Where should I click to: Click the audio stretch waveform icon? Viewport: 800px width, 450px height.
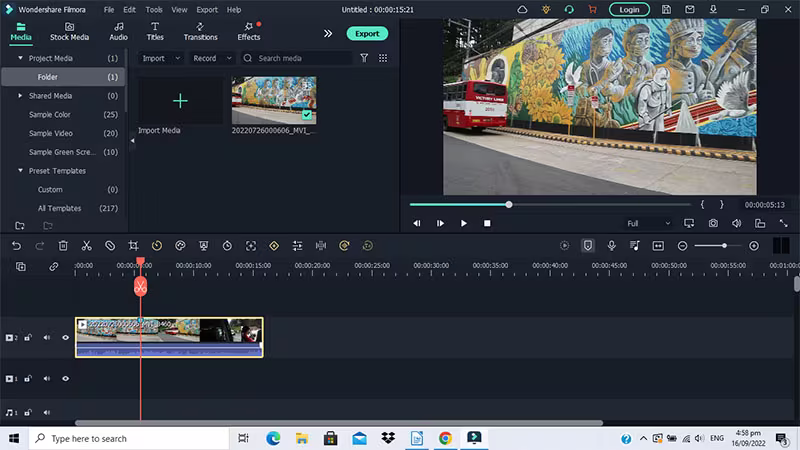(x=321, y=246)
